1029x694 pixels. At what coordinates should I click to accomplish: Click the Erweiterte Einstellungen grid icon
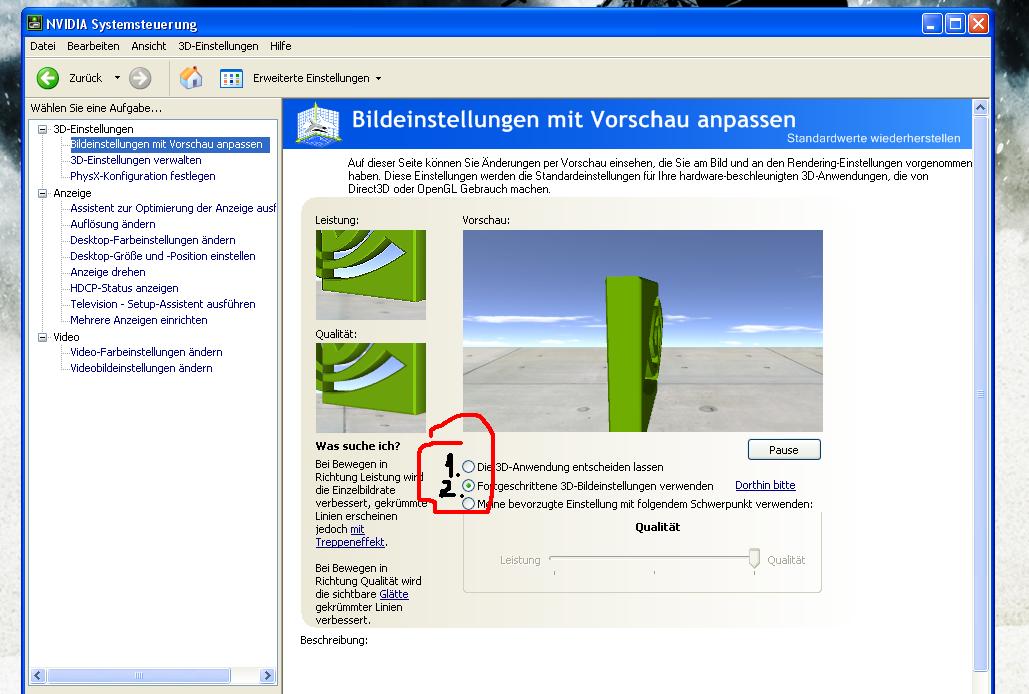231,78
